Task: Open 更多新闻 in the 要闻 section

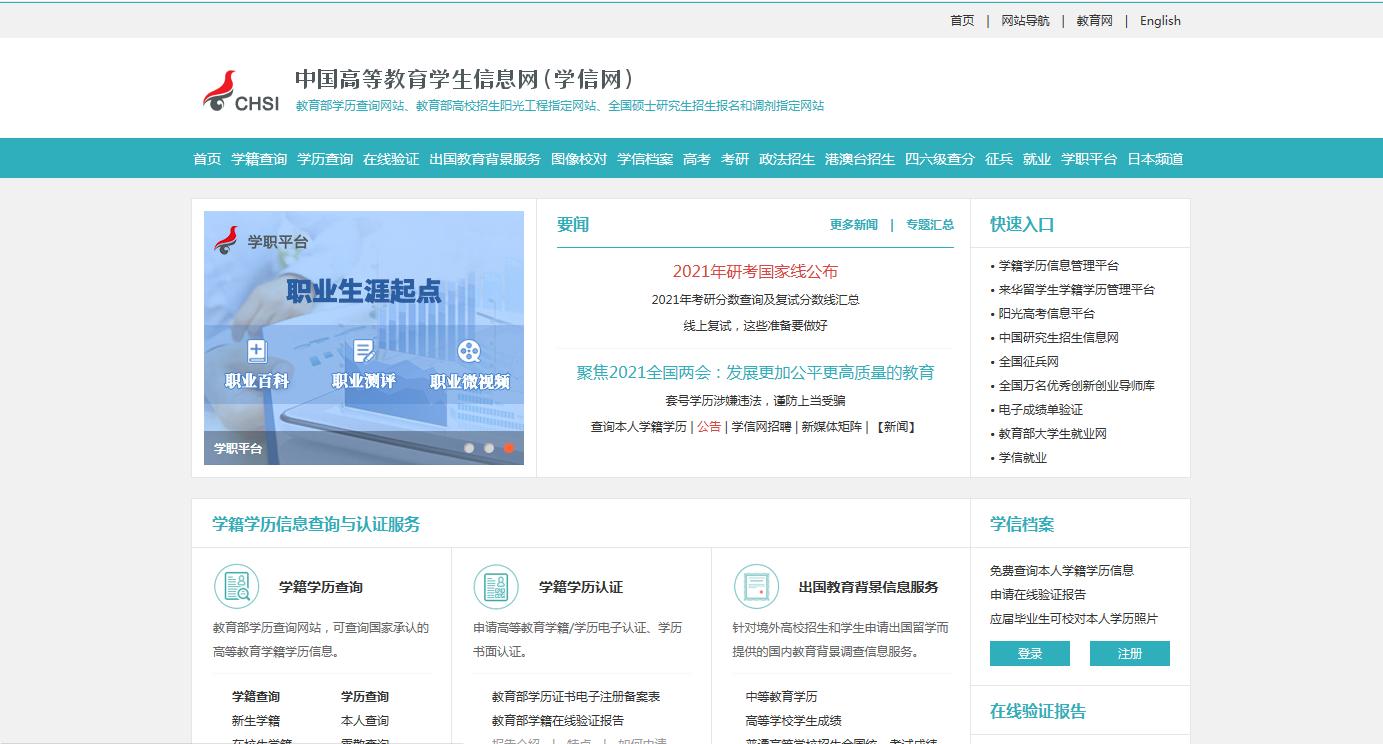Action: click(852, 224)
